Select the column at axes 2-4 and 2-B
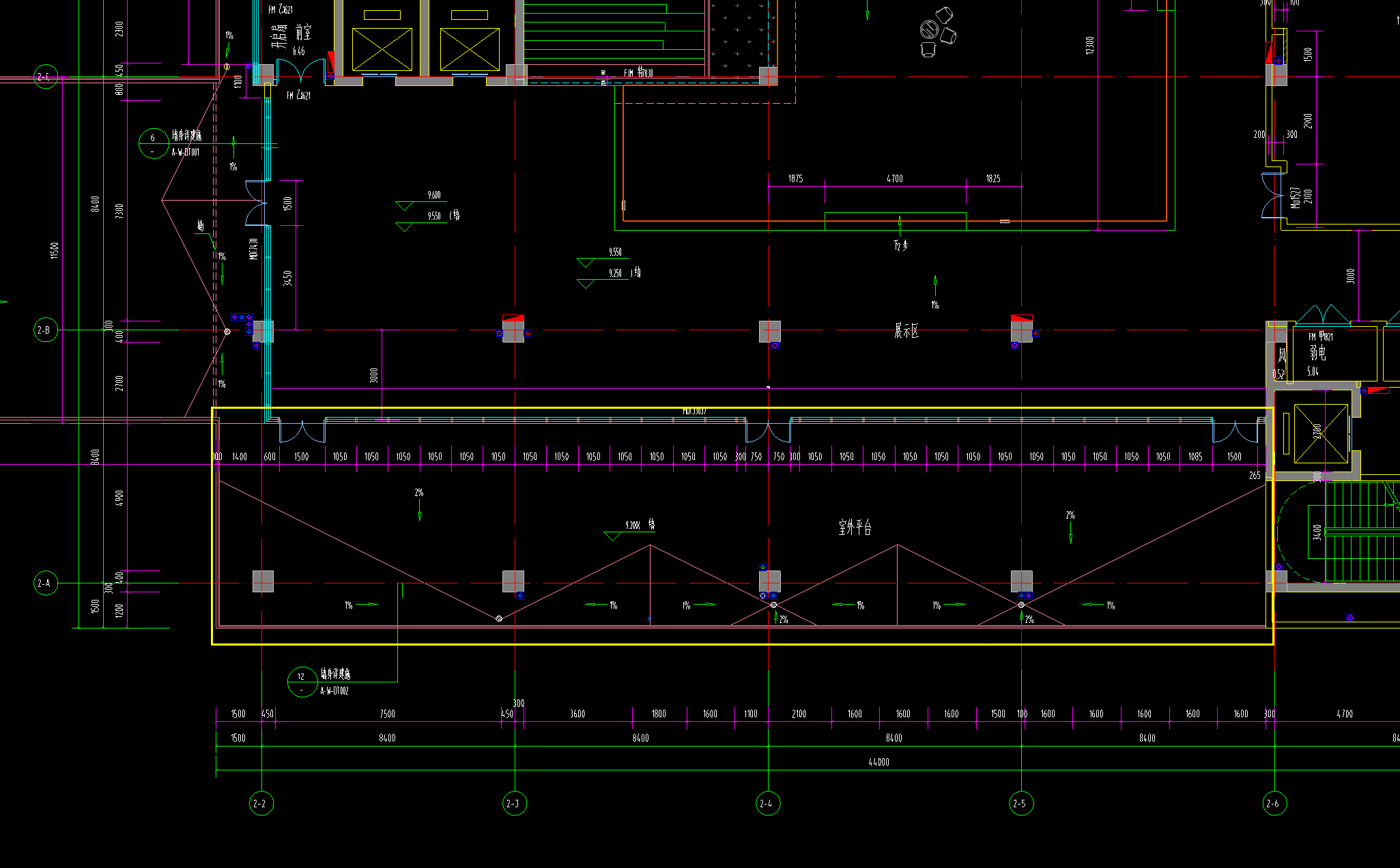The width and height of the screenshot is (1400, 868). pos(770,332)
